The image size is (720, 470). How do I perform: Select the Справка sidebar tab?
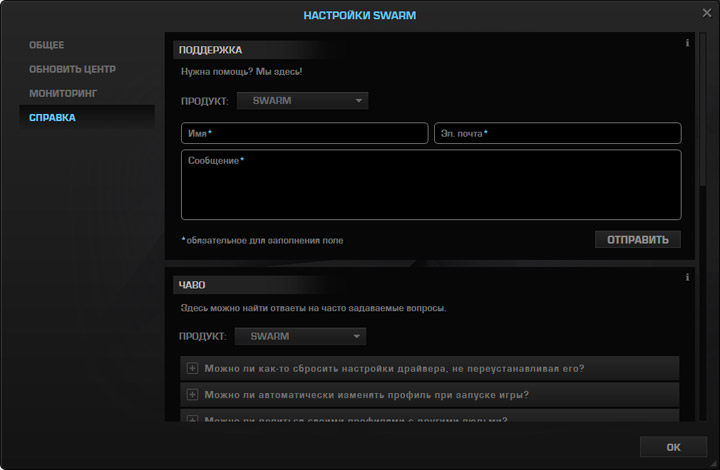52,118
